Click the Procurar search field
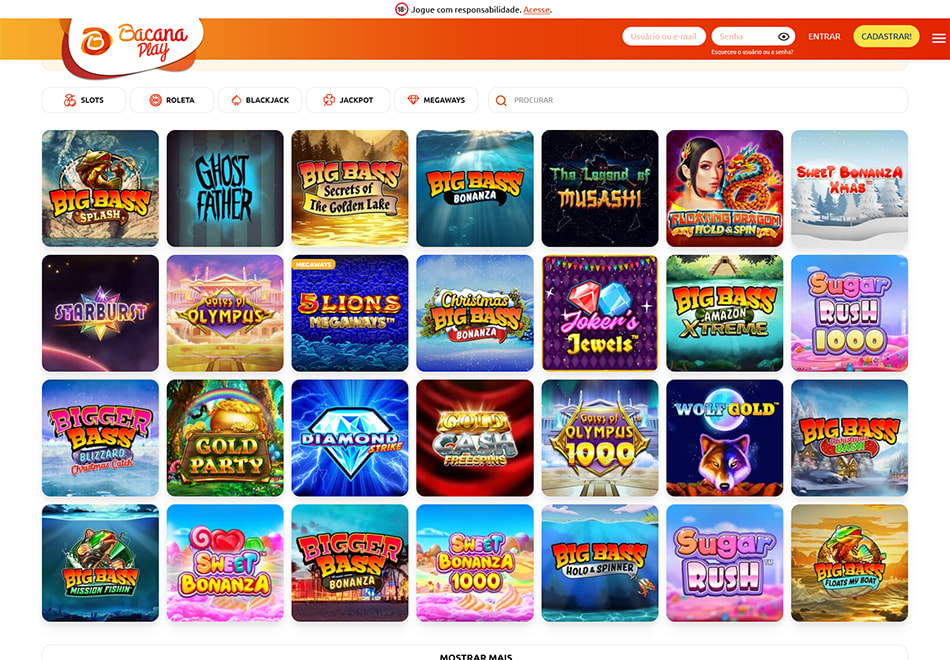 tap(698, 100)
